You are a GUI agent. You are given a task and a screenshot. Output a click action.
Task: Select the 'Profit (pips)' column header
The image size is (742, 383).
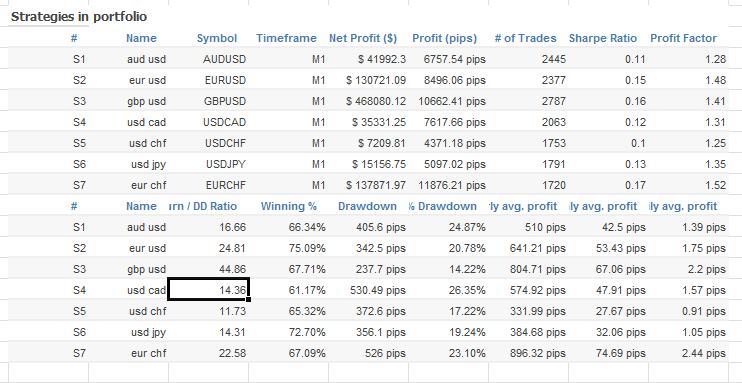[444, 38]
